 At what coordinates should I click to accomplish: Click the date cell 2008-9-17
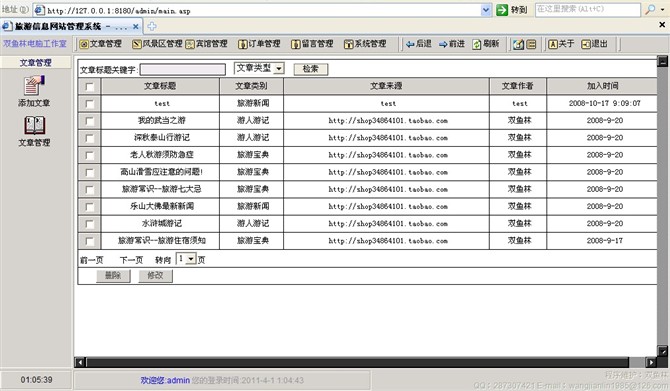(x=605, y=241)
